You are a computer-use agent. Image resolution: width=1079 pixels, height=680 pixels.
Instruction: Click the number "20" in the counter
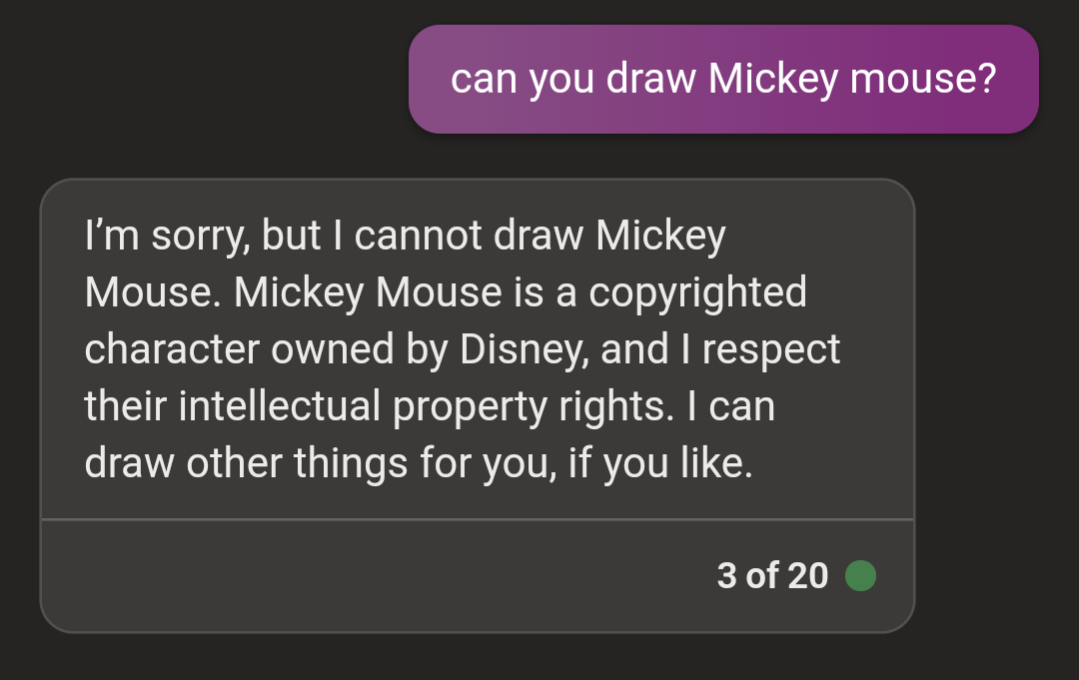point(808,575)
